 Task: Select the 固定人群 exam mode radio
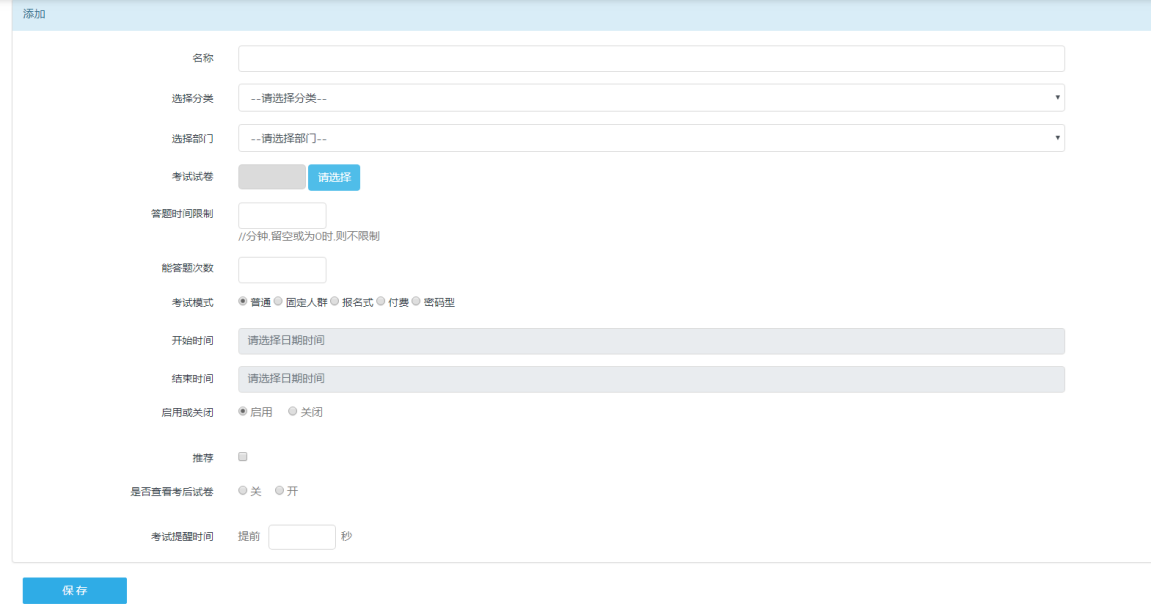click(x=279, y=301)
